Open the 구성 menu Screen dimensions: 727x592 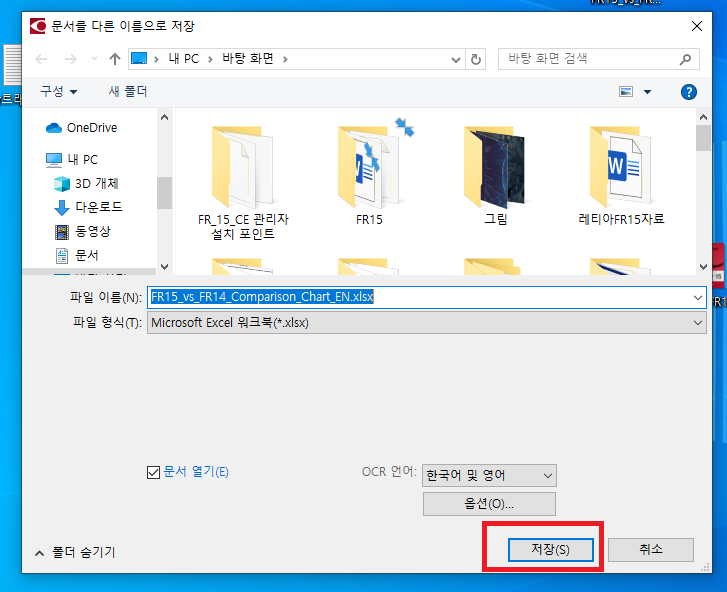(x=58, y=91)
